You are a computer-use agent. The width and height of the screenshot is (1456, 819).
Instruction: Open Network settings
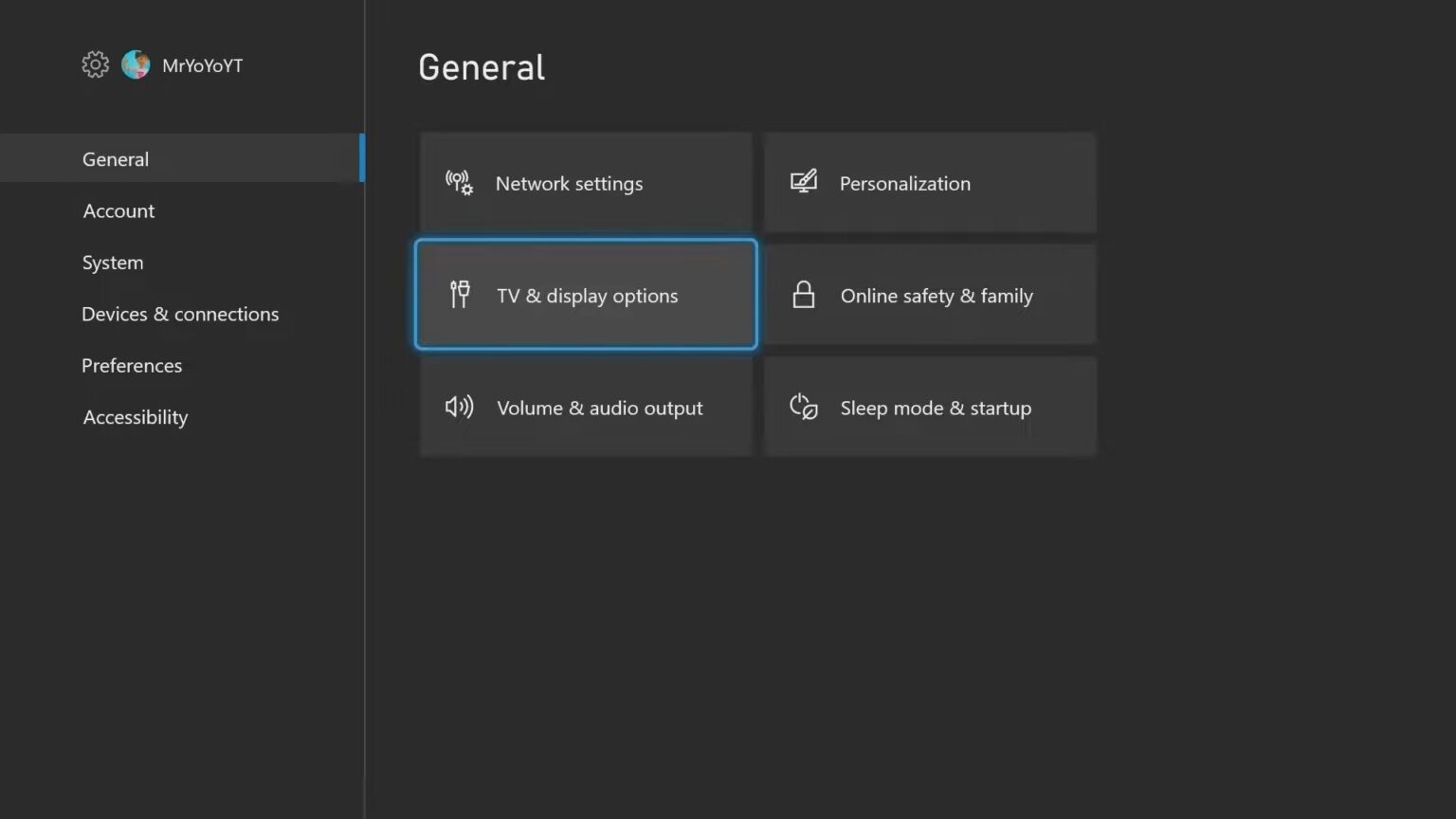(585, 183)
